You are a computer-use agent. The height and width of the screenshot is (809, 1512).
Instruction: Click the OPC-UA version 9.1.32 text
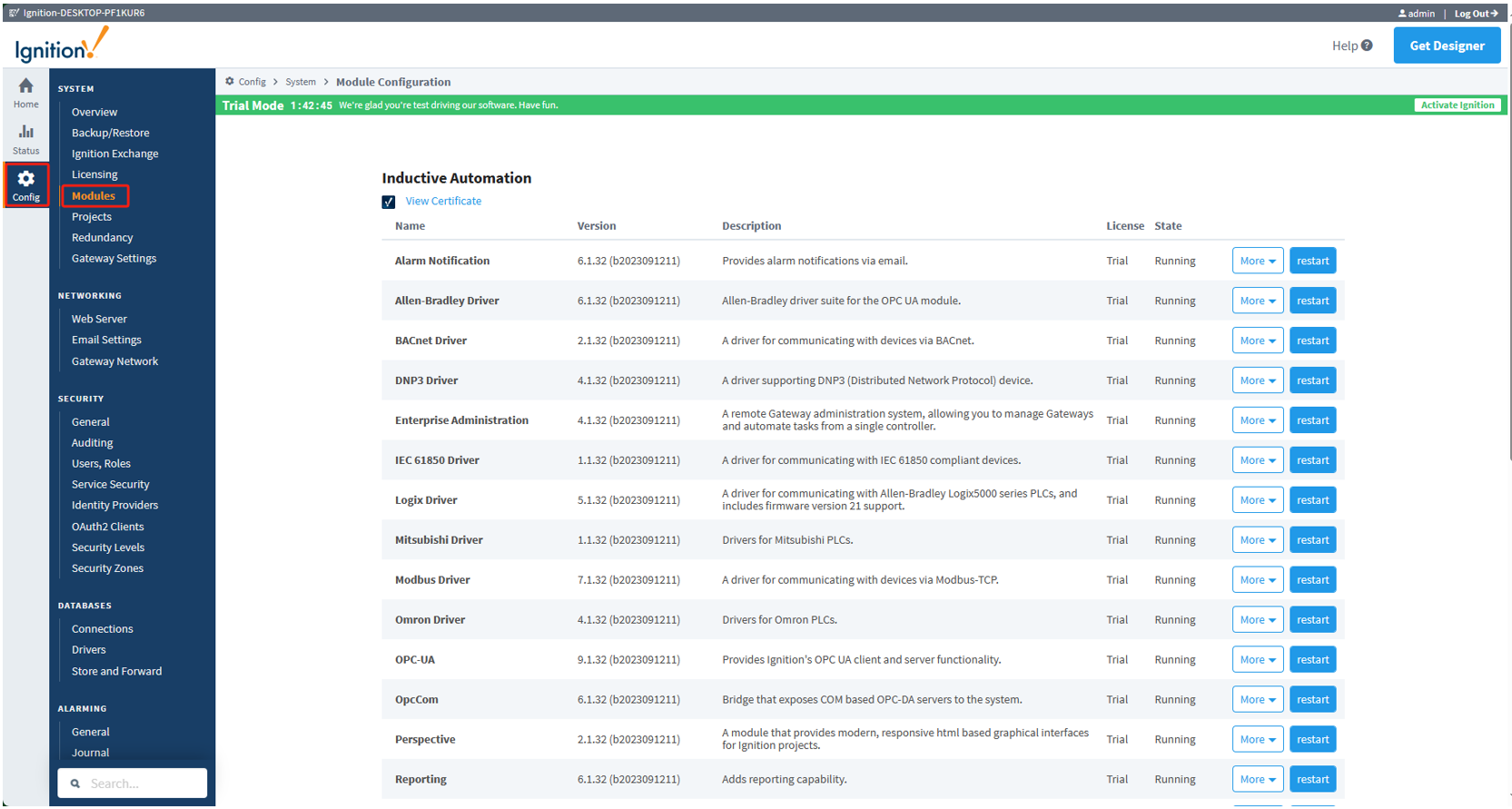628,660
